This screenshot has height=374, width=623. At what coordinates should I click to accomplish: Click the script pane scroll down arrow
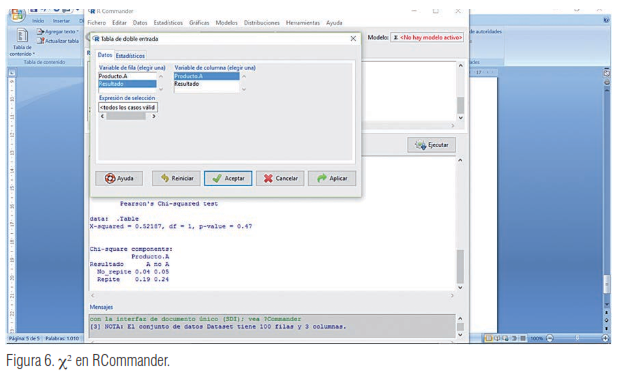460,118
